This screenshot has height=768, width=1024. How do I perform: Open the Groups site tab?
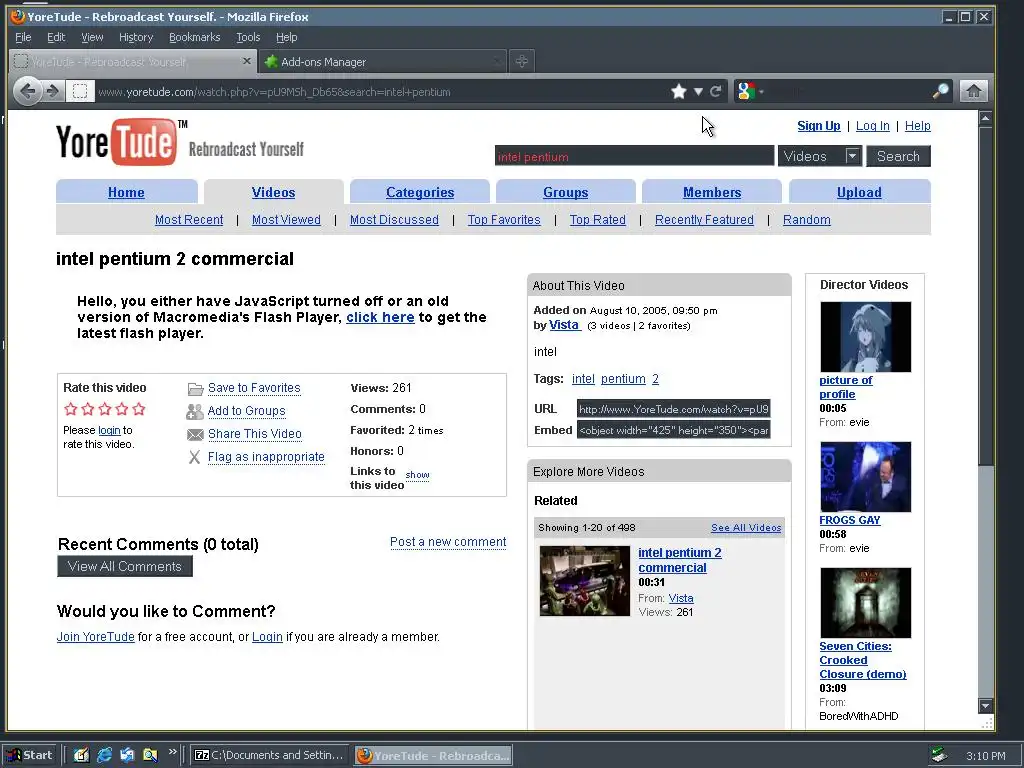566,192
